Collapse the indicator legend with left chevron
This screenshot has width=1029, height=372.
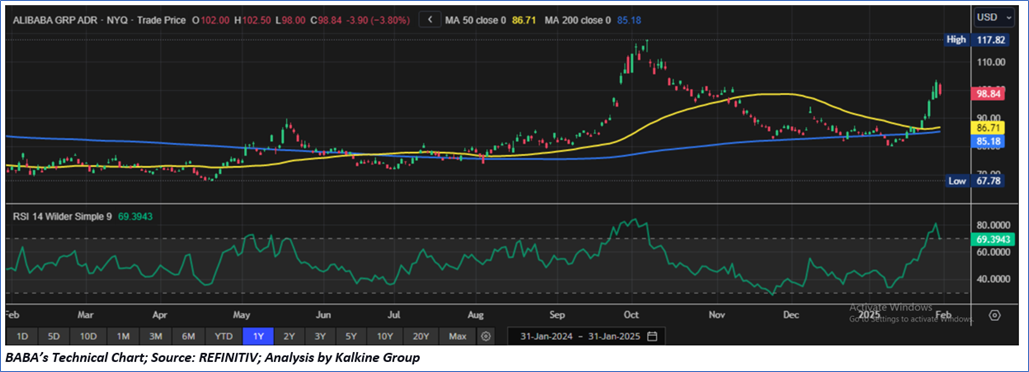430,20
